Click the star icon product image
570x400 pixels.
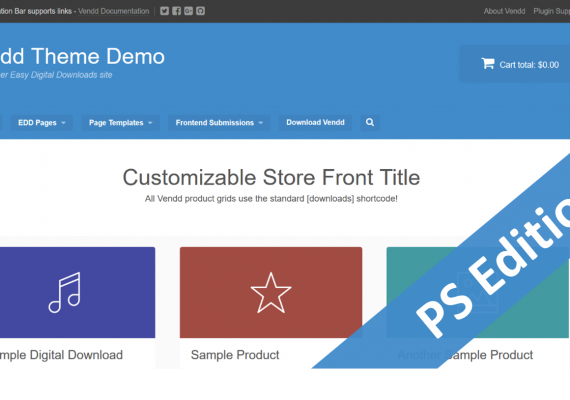point(271,292)
